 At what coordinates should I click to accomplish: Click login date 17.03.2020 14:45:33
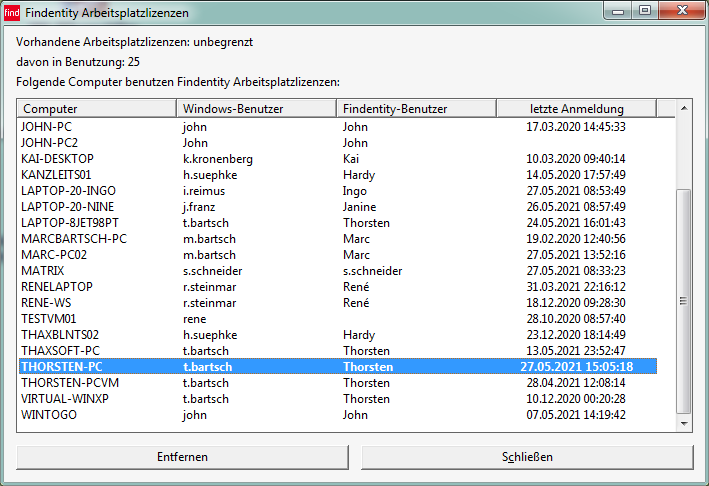point(576,127)
